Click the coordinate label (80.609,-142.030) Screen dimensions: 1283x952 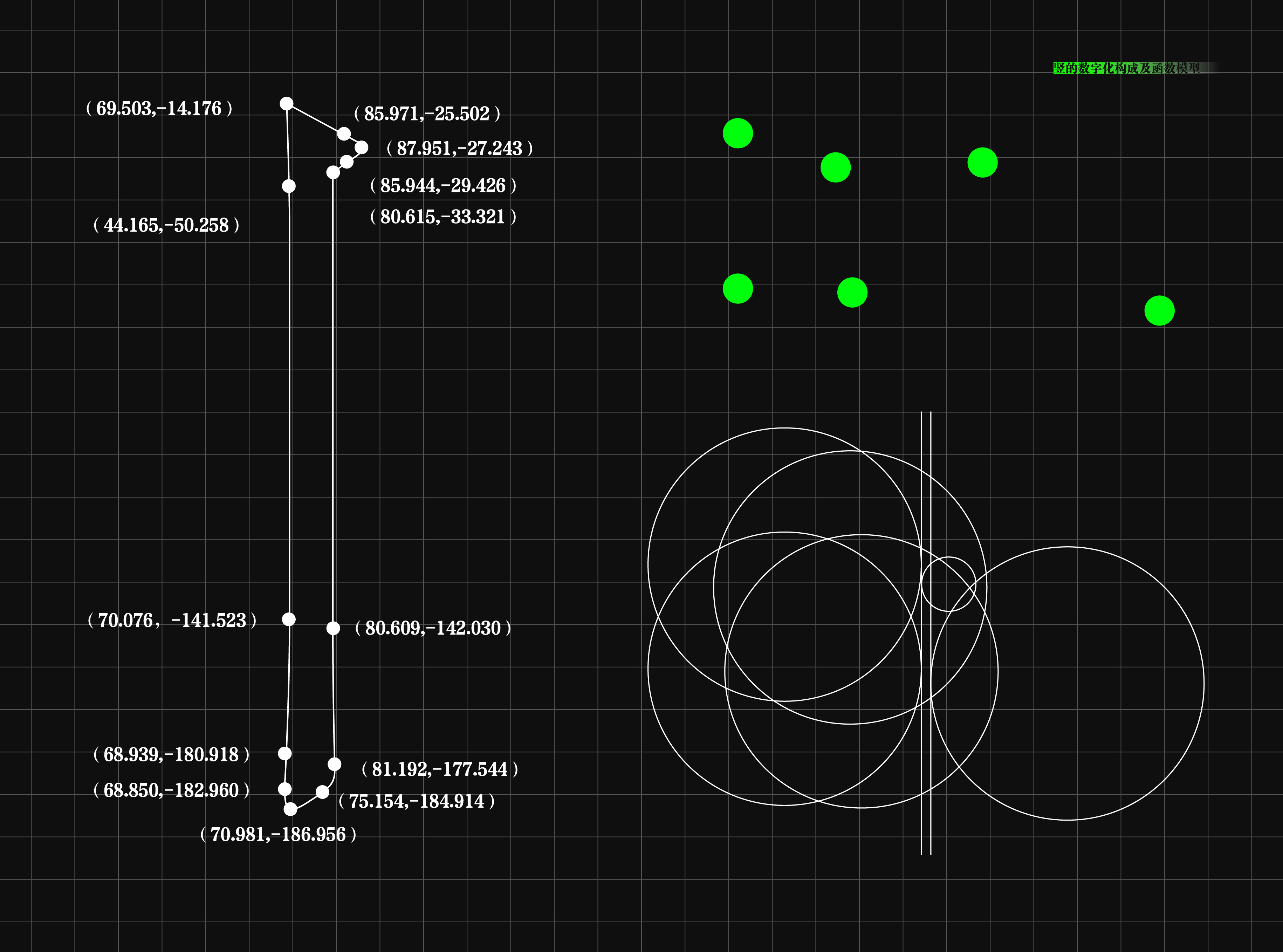433,628
